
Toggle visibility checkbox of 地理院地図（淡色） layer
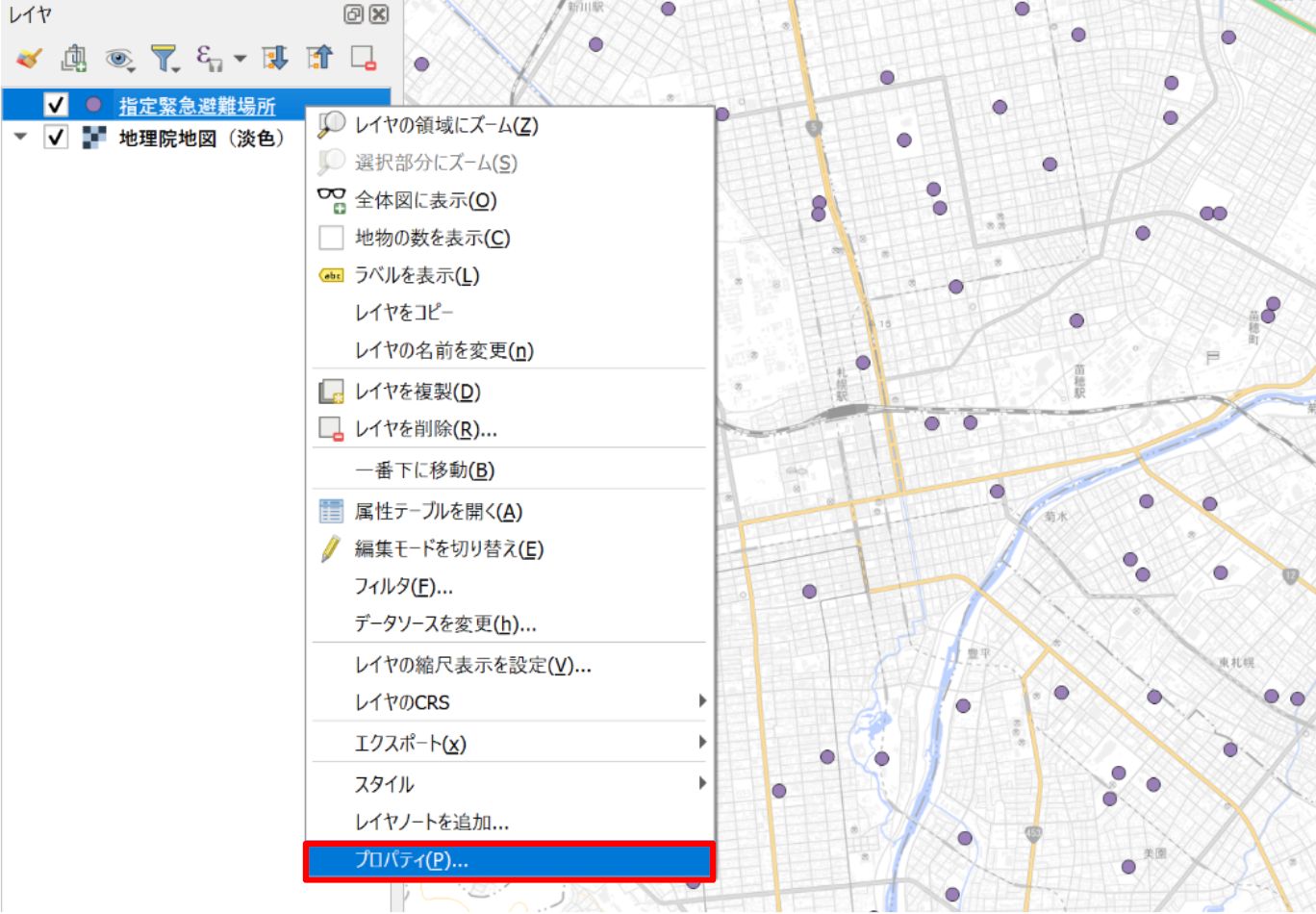(56, 138)
